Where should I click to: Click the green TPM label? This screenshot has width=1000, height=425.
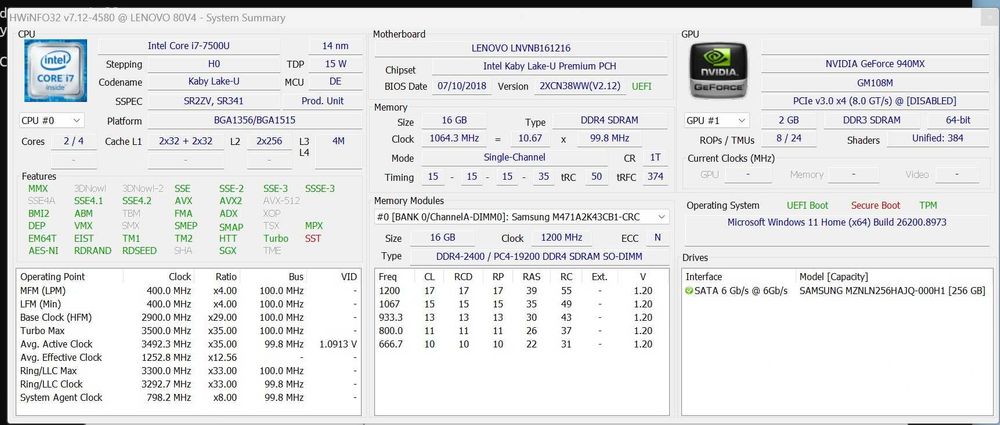(x=928, y=205)
